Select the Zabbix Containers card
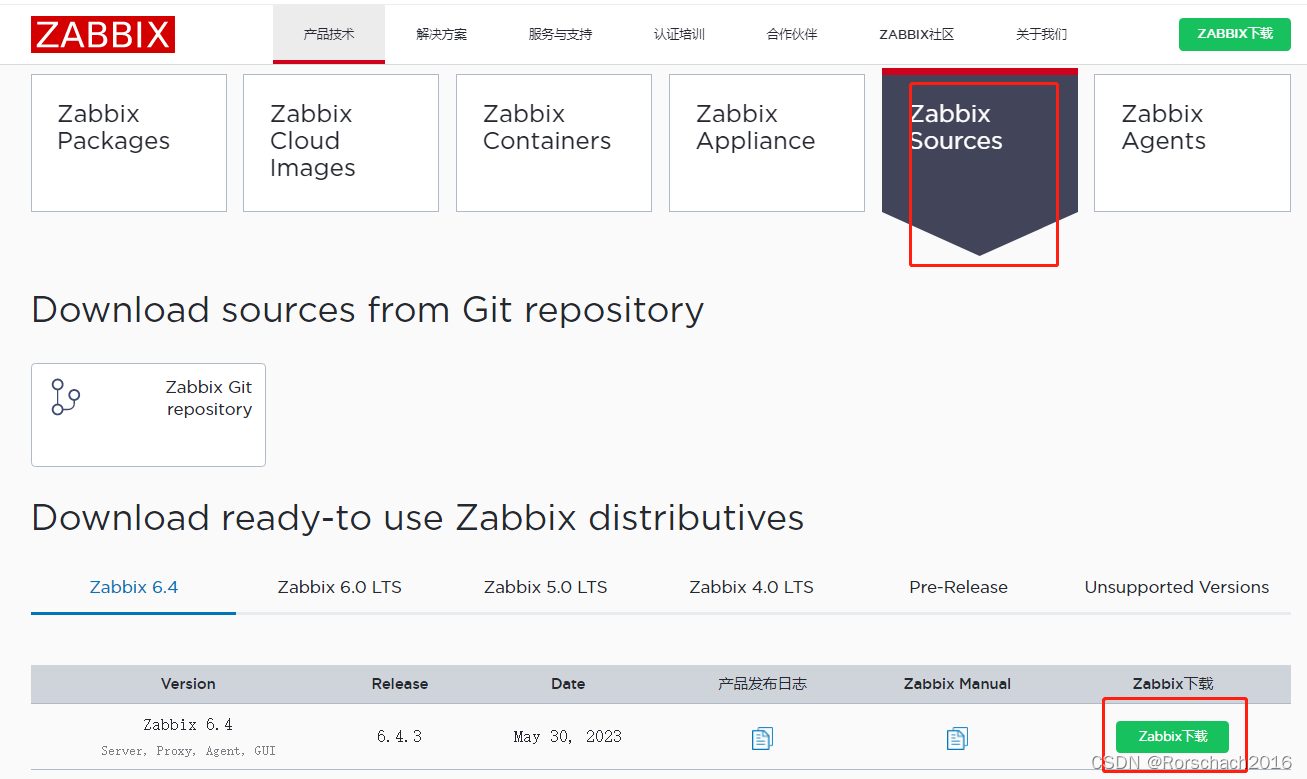The image size is (1307, 779). click(554, 143)
